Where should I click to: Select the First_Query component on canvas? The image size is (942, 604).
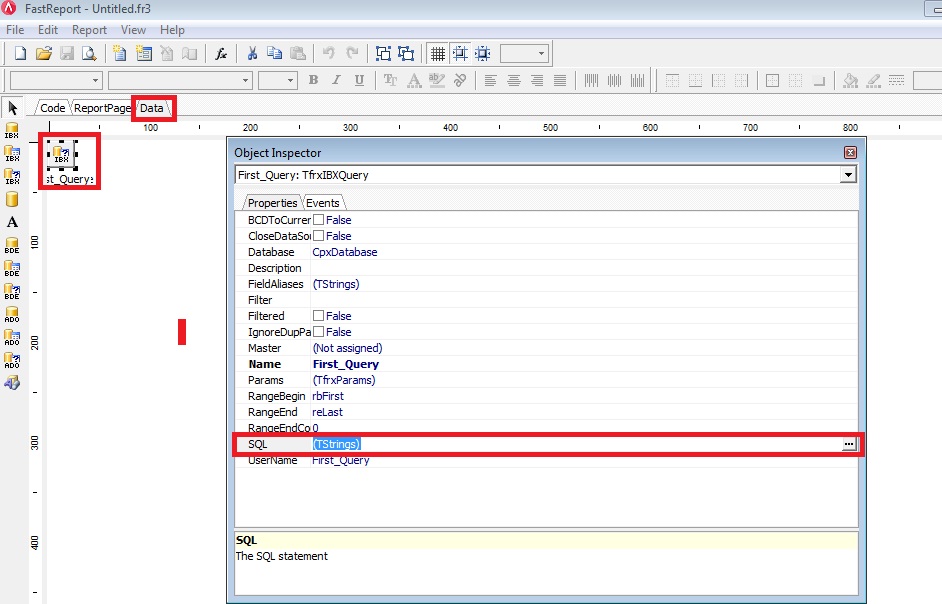[x=62, y=155]
